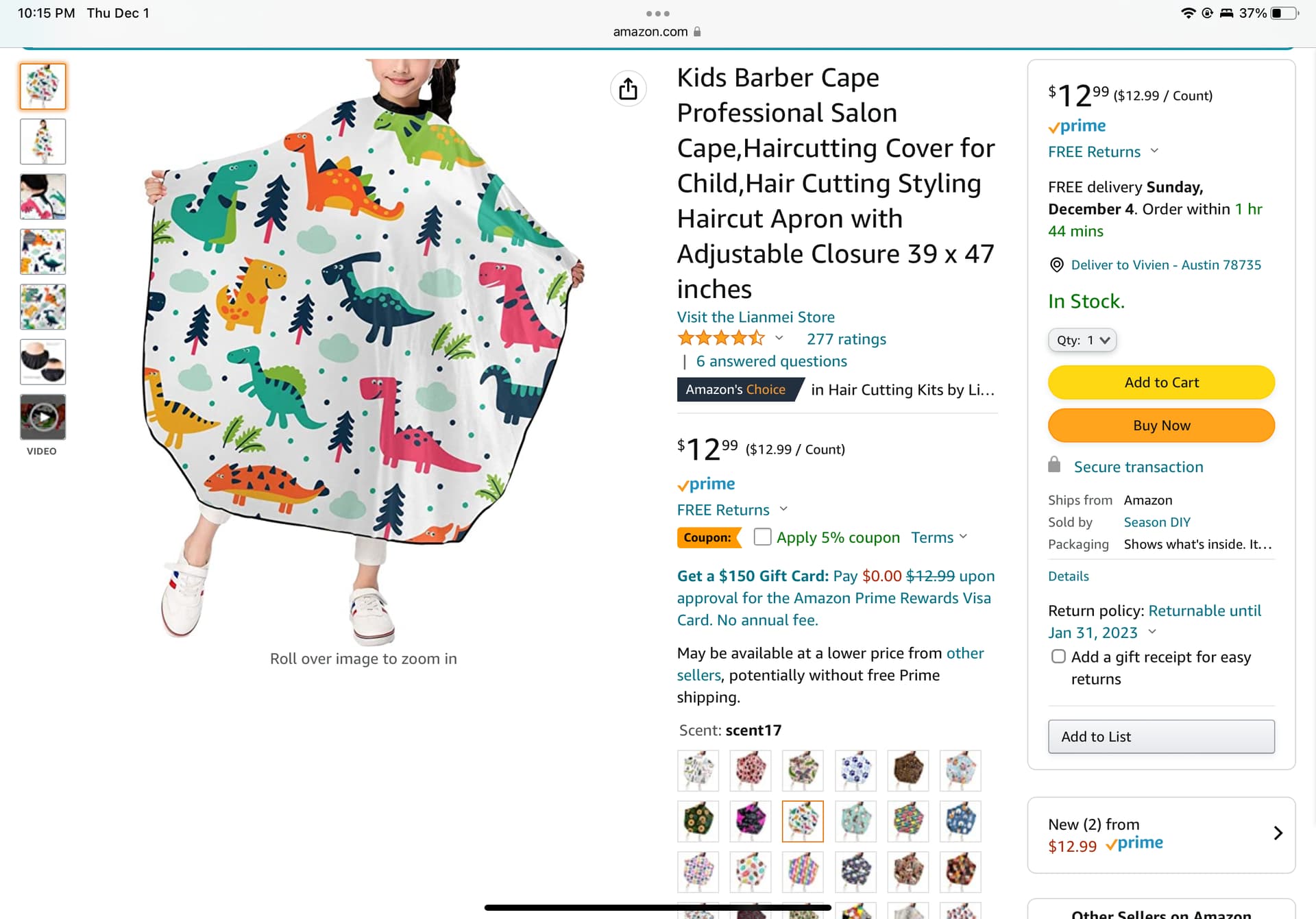Click the location pin delivery icon
1316x919 pixels.
coord(1056,265)
